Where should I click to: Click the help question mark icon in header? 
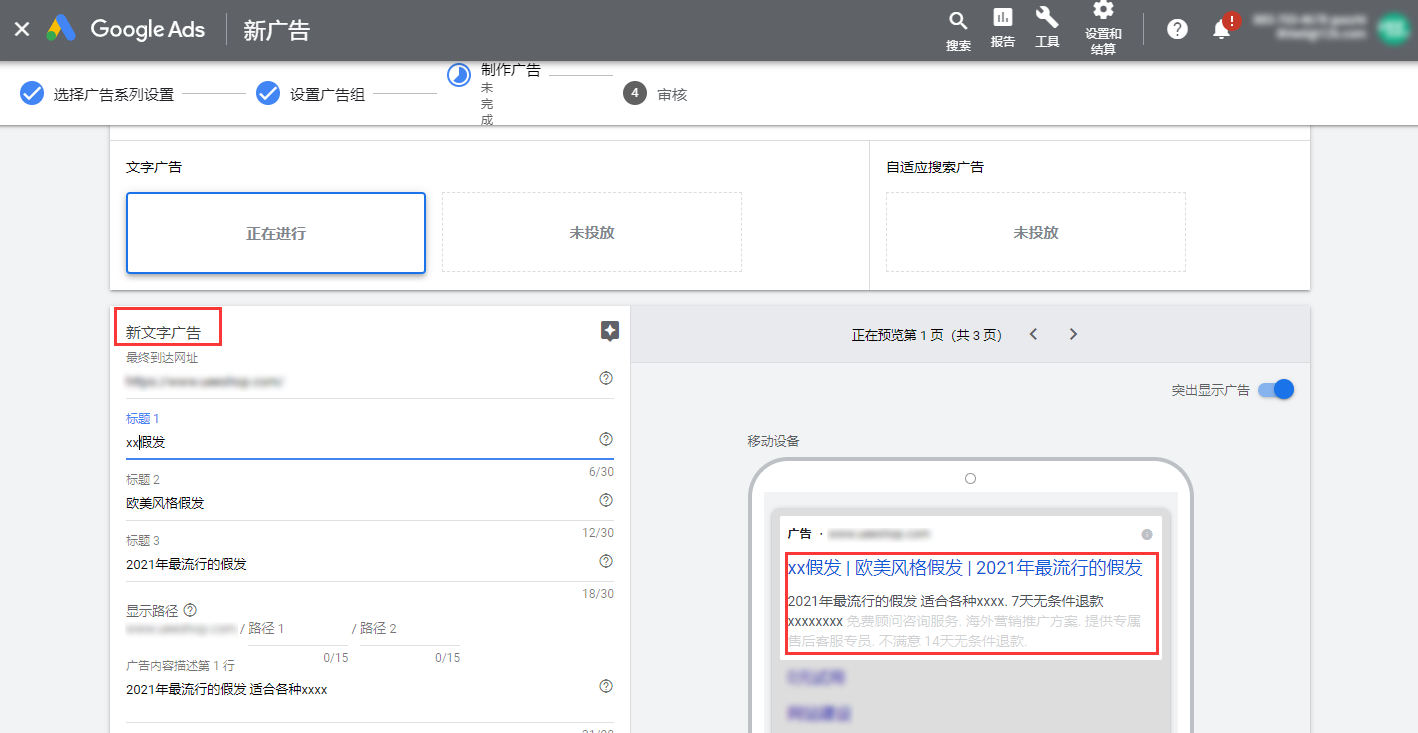click(x=1177, y=29)
